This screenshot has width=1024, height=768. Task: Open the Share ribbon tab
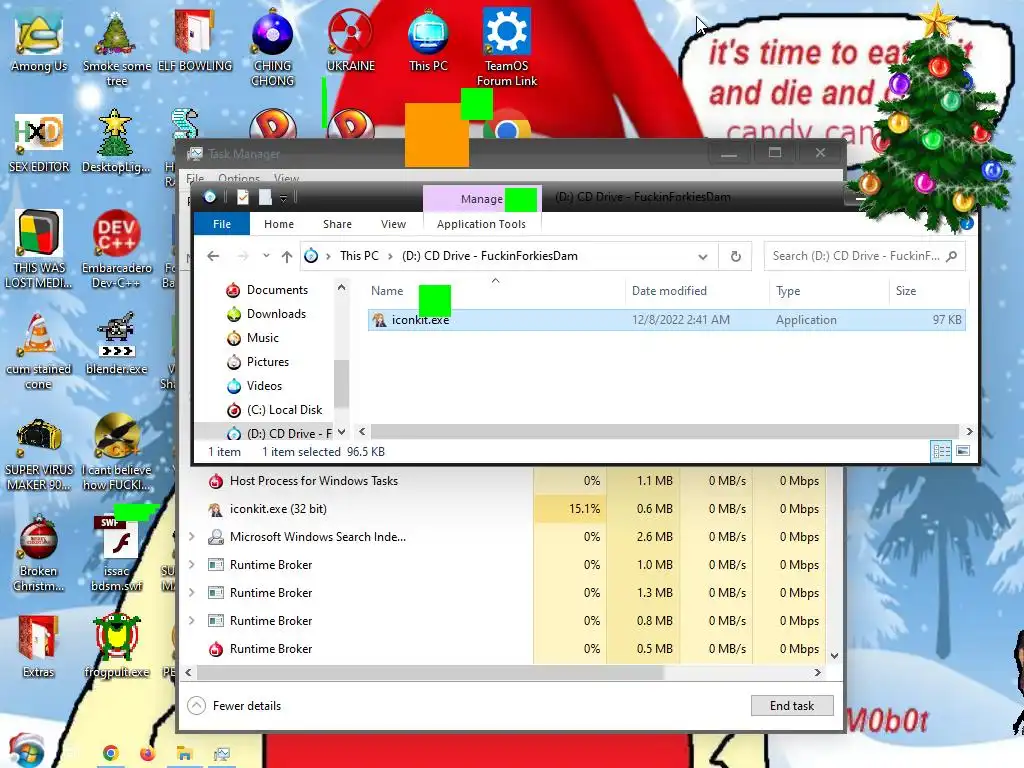coord(337,224)
